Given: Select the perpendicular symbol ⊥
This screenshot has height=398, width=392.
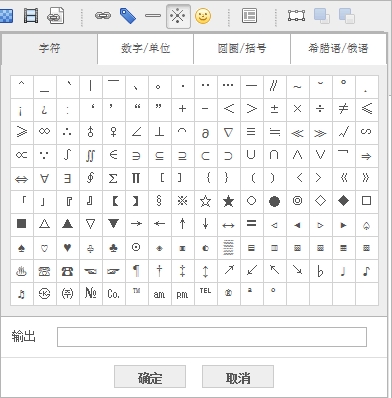Looking at the screenshot, I should tap(159, 132).
